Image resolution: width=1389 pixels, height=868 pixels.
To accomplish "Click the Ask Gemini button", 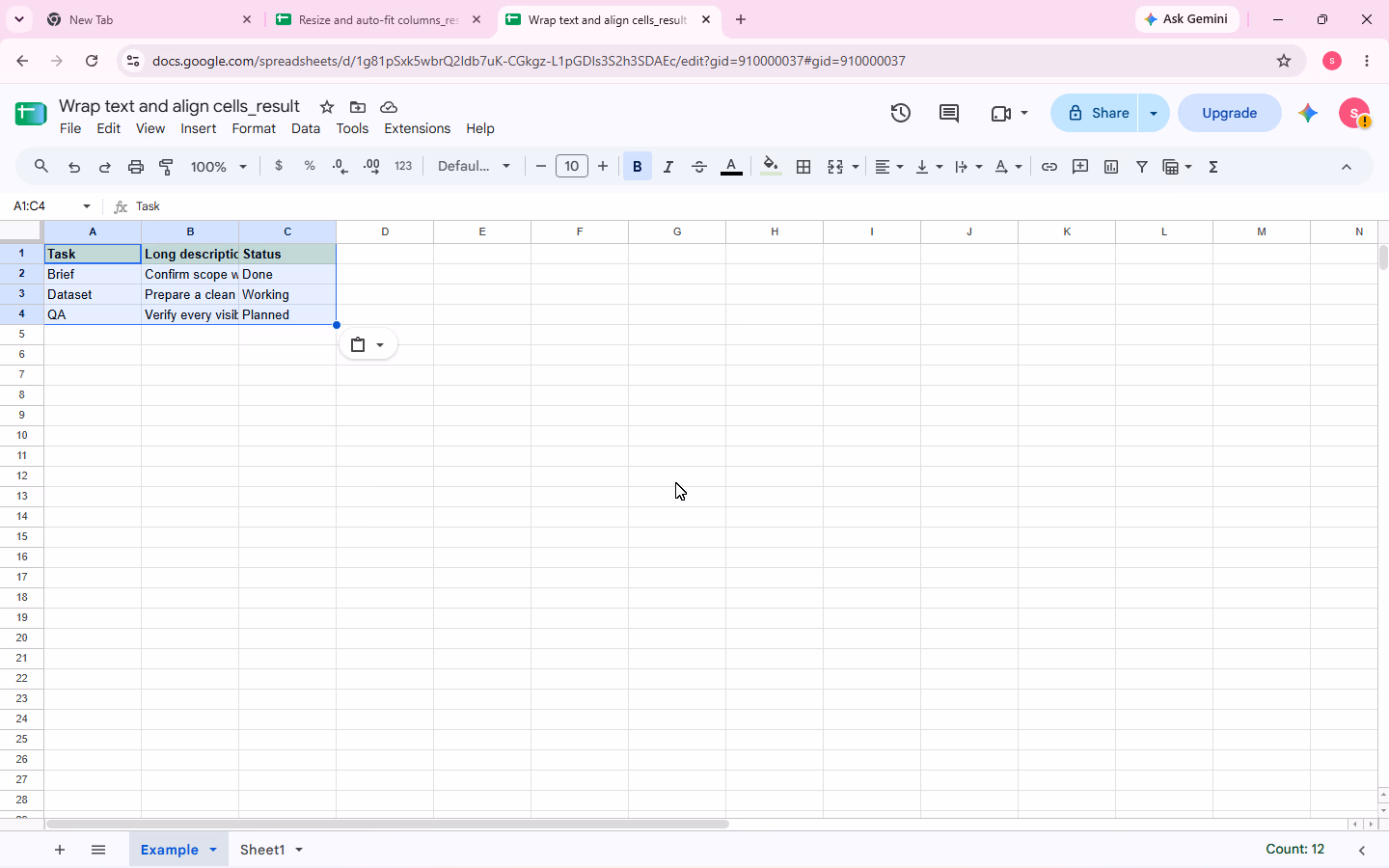I will pos(1186,19).
